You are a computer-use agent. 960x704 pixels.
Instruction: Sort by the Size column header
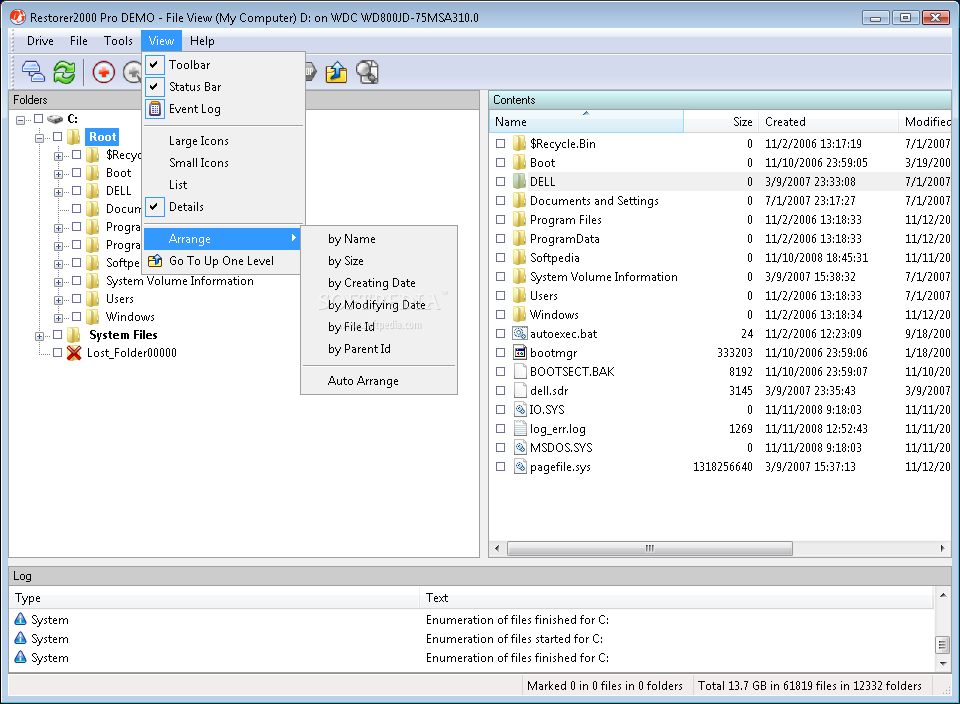721,122
